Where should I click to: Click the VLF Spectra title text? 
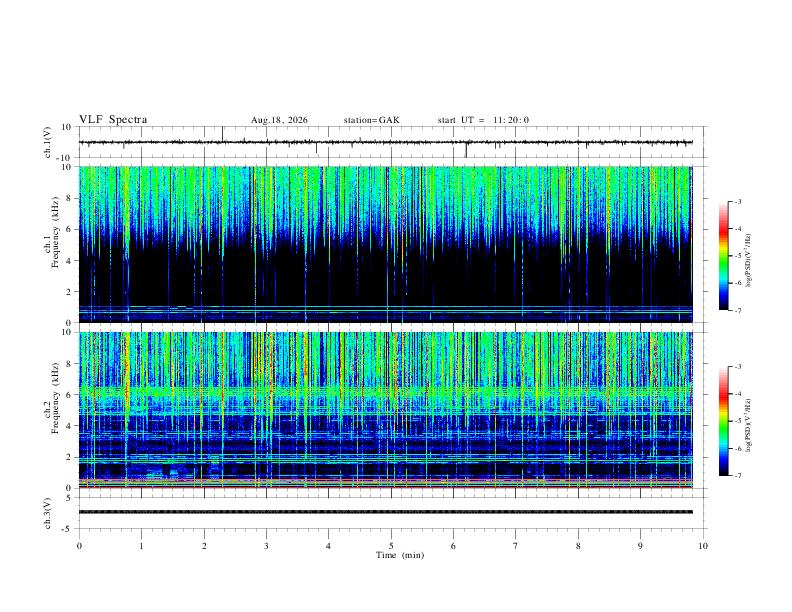[x=113, y=120]
